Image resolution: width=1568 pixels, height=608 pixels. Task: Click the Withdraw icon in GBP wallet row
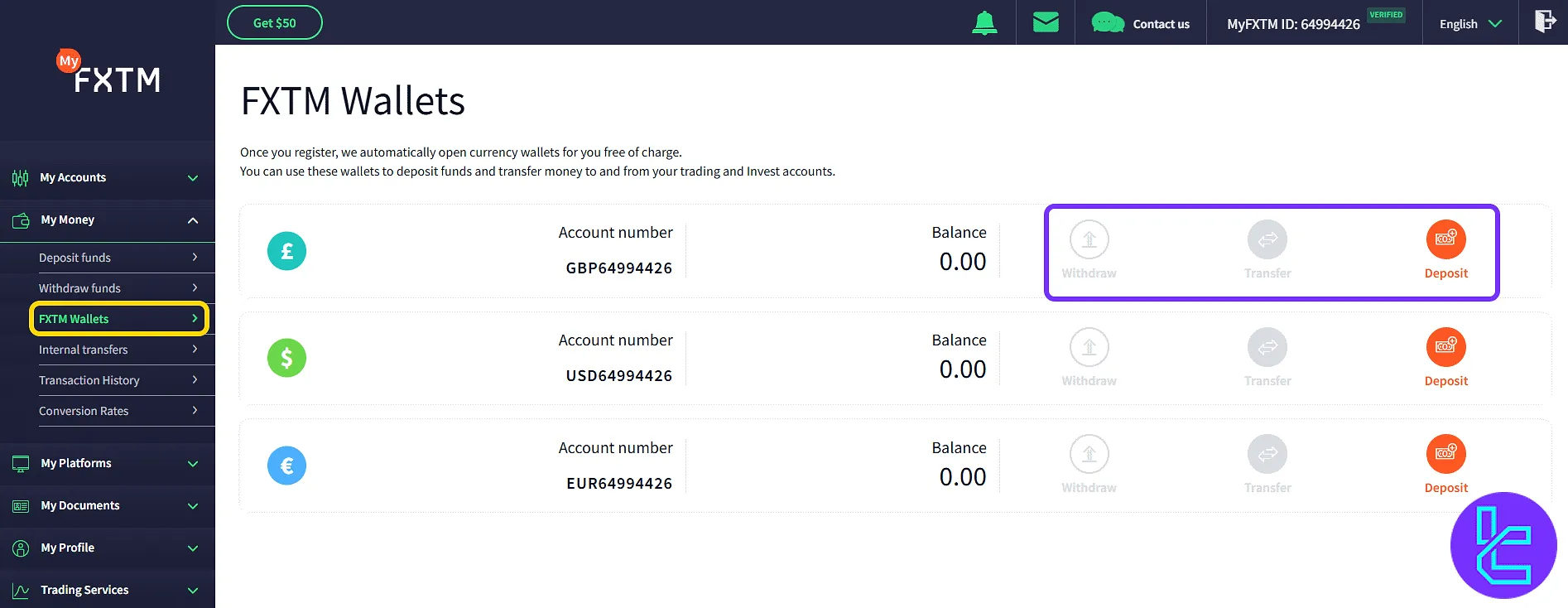(x=1089, y=239)
